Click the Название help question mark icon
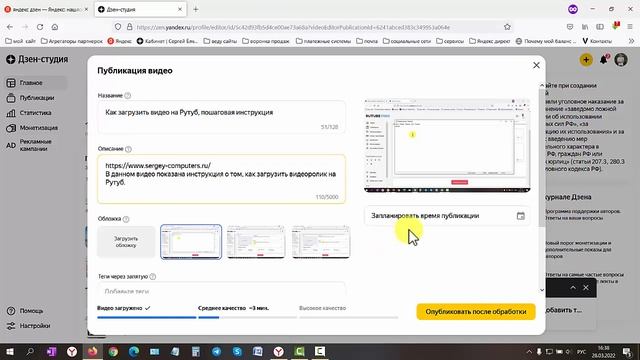Viewport: 640px width, 360px height. click(x=128, y=96)
